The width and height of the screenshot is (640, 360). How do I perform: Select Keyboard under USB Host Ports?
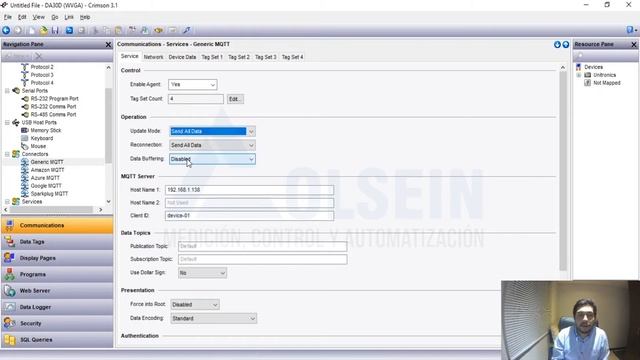[x=42, y=138]
